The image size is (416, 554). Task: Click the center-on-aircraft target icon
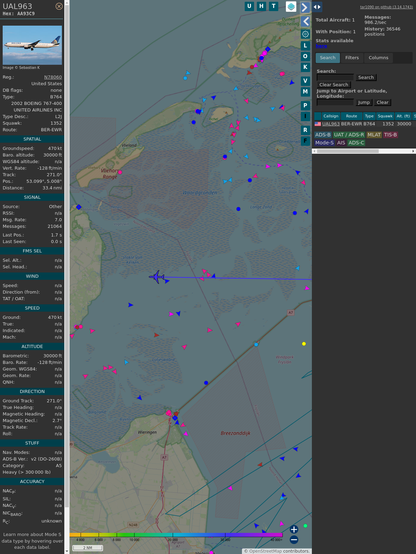[305, 34]
